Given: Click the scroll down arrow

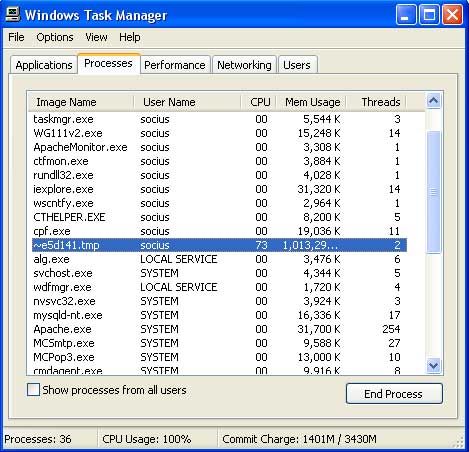Looking at the screenshot, I should pyautogui.click(x=433, y=366).
